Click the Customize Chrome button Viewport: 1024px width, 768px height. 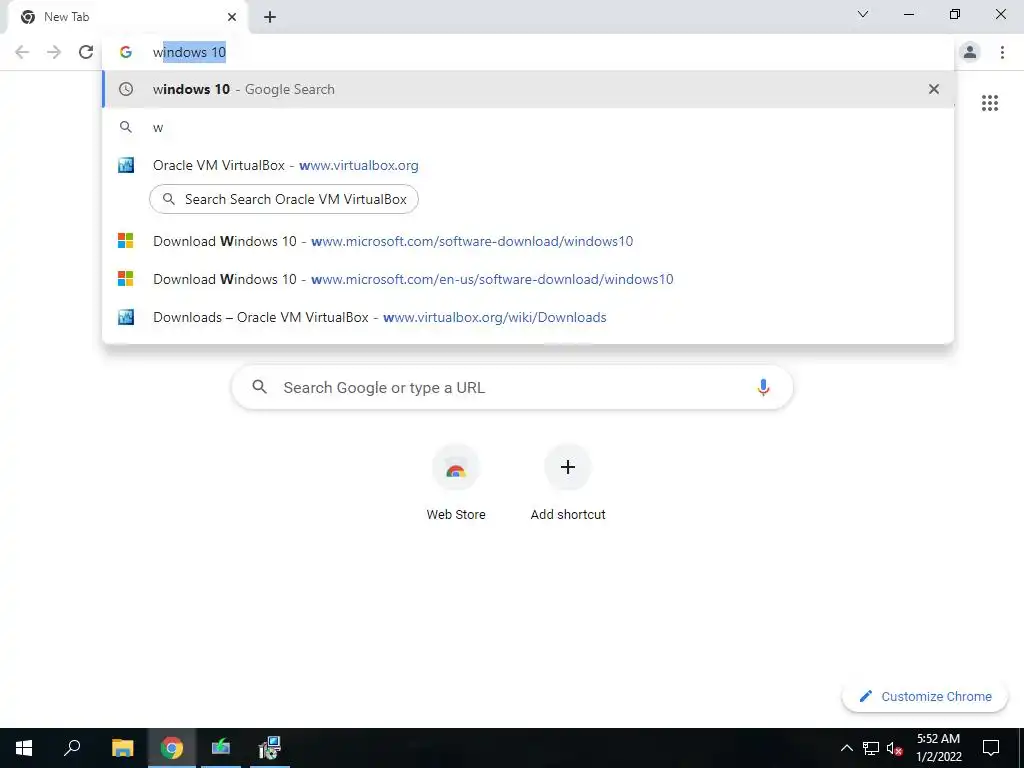click(925, 696)
